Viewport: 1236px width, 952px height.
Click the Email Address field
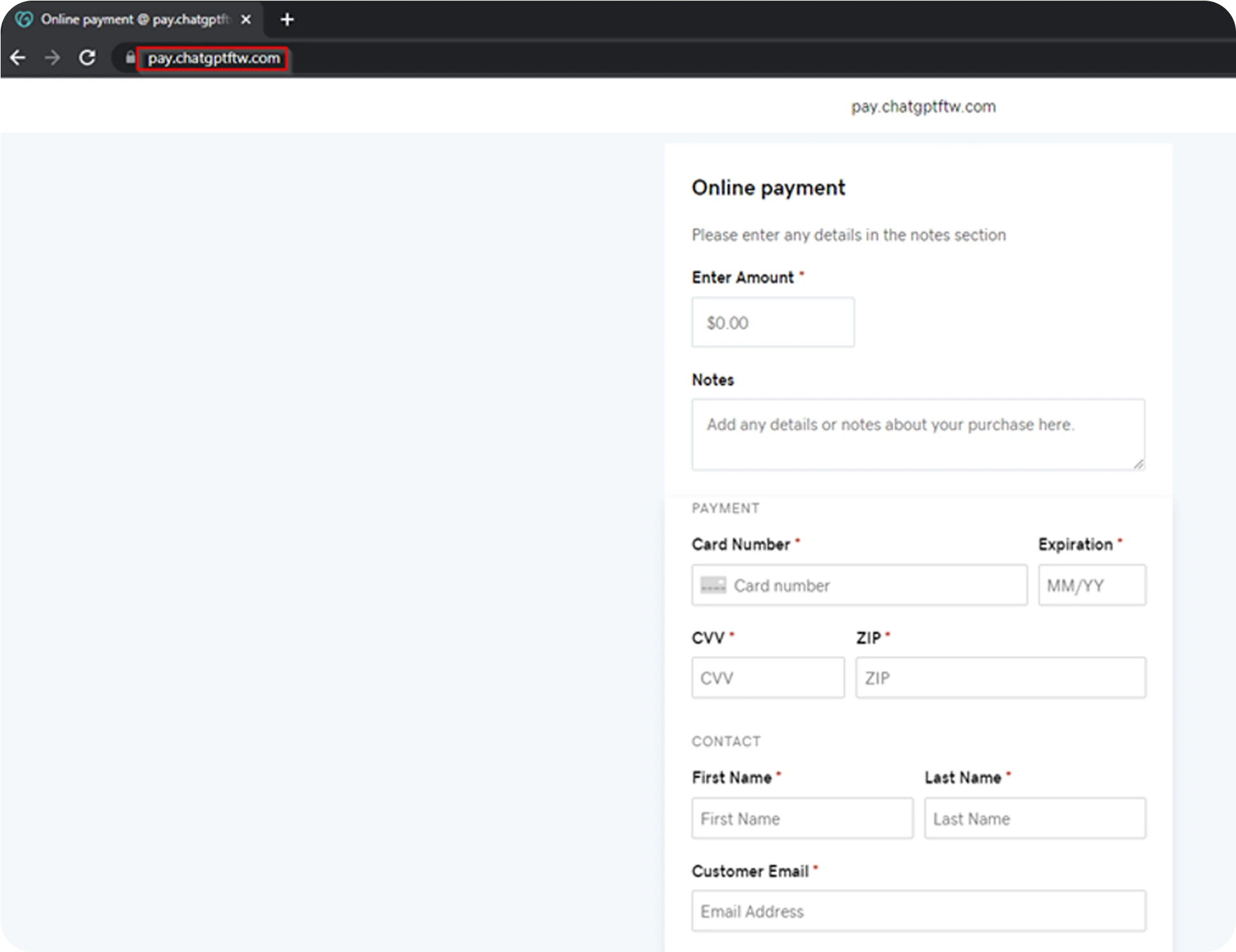(x=918, y=911)
